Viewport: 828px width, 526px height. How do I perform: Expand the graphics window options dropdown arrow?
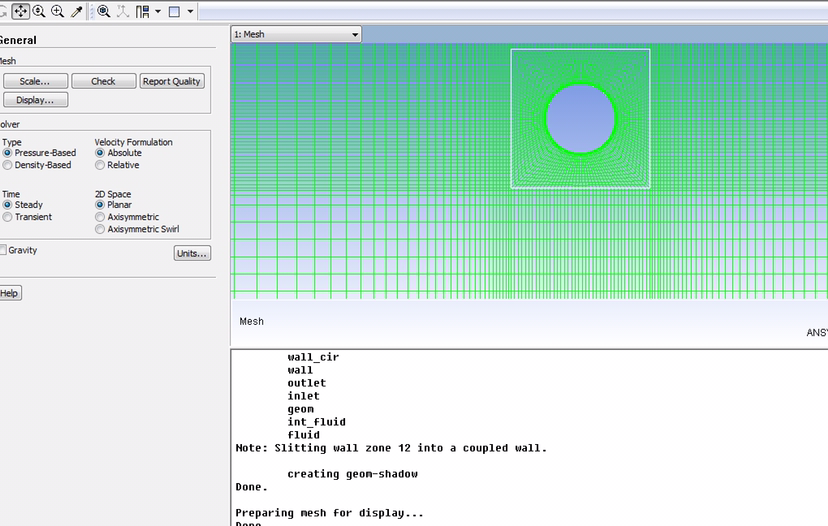point(190,12)
